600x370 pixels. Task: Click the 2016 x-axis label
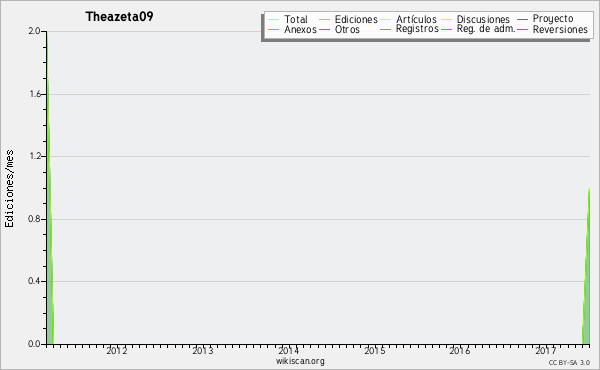(x=460, y=350)
